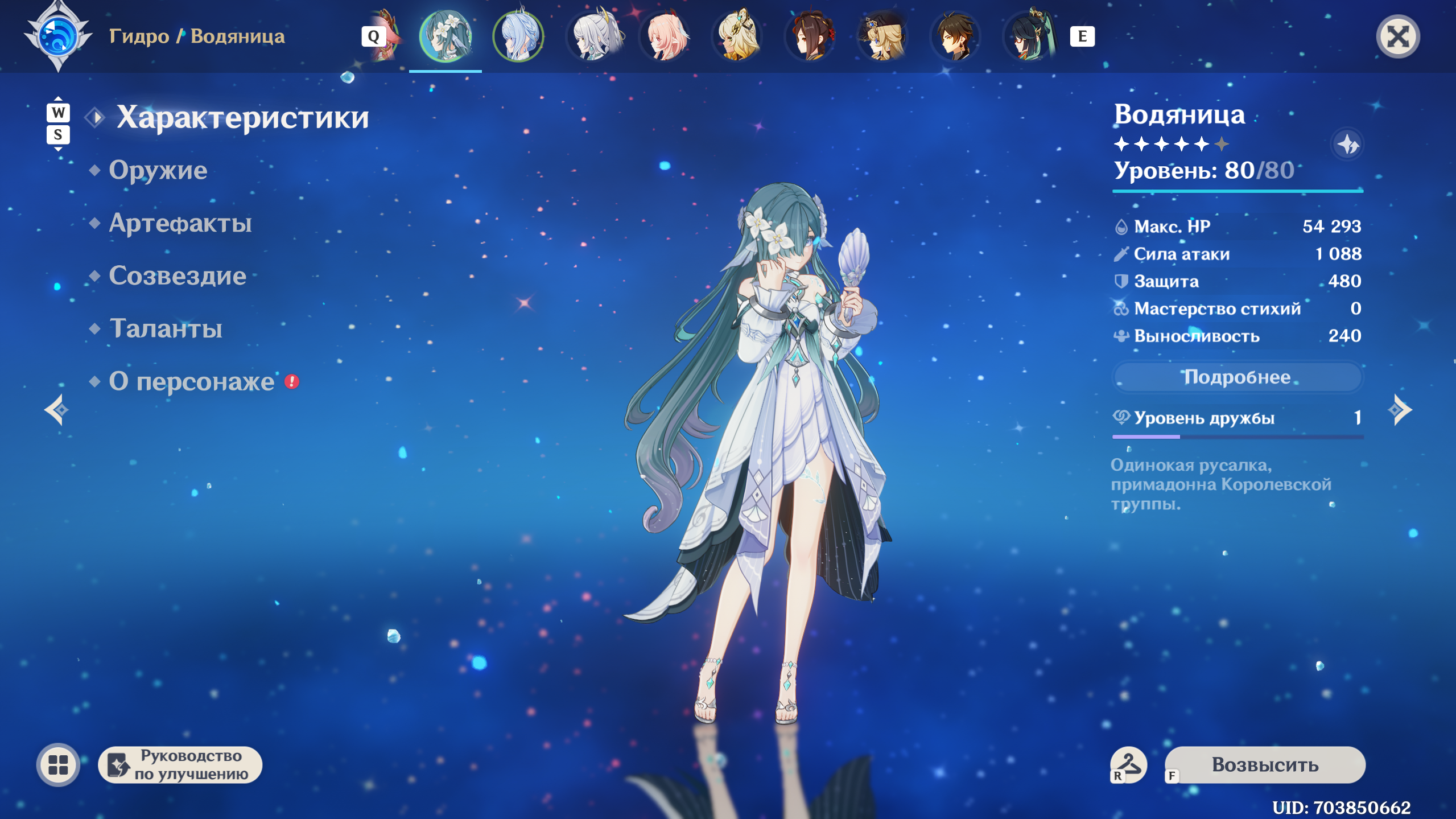The image size is (1456, 819).
Task: Open the Артефакты menu section
Action: (180, 223)
